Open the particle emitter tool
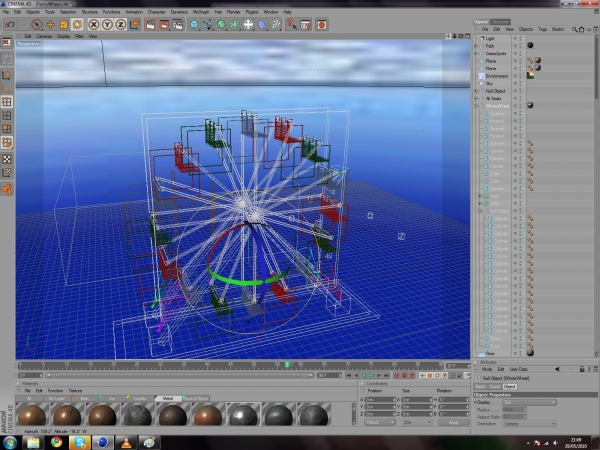This screenshot has width=600, height=450. (x=276, y=25)
